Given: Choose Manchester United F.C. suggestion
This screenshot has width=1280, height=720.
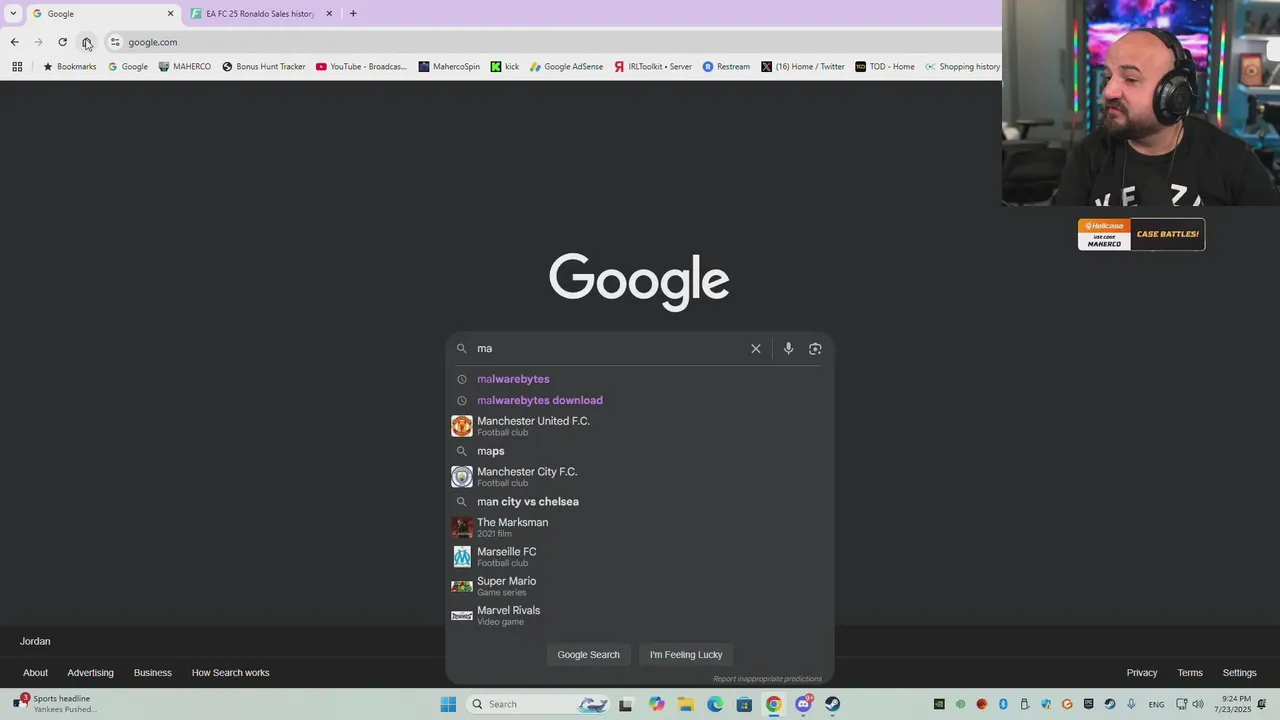Looking at the screenshot, I should point(640,426).
